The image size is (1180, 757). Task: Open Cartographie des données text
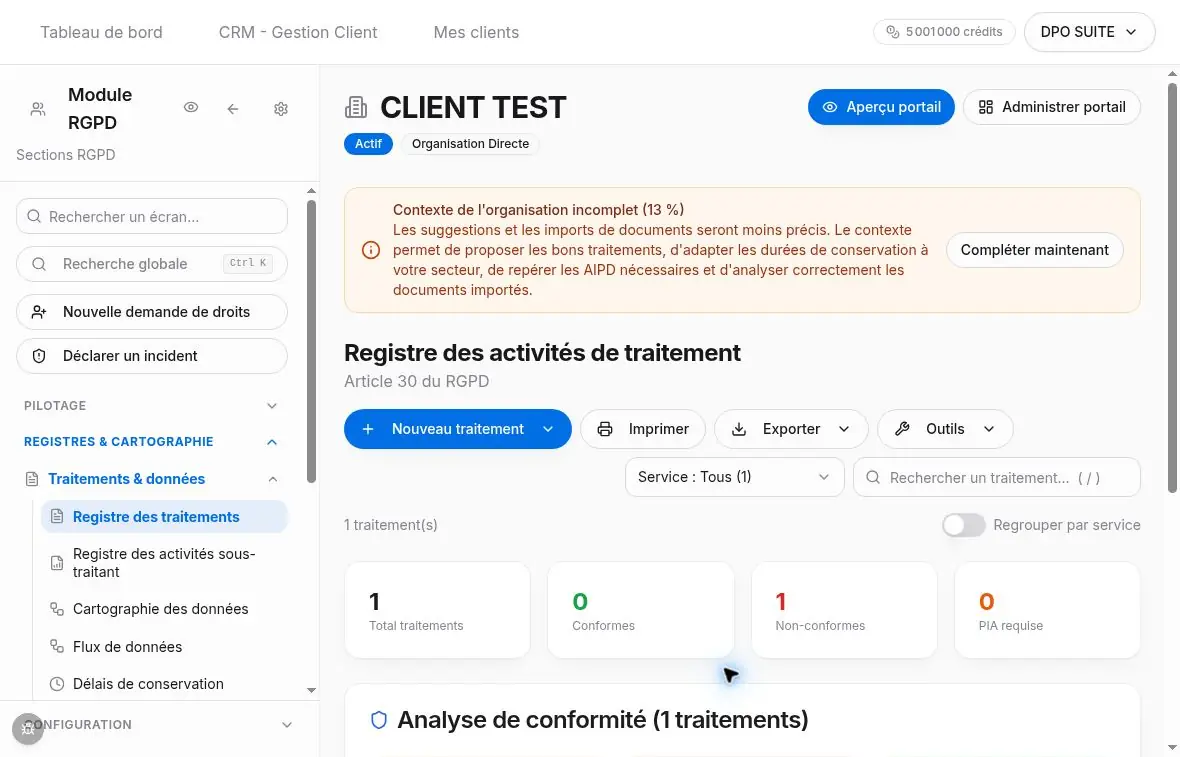pos(160,609)
